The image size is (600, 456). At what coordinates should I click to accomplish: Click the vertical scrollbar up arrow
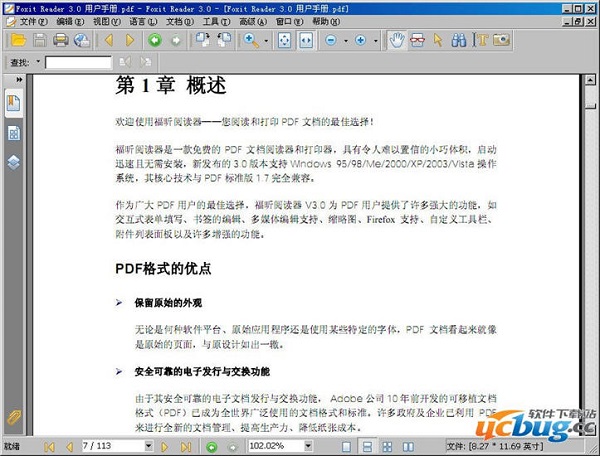click(x=590, y=80)
